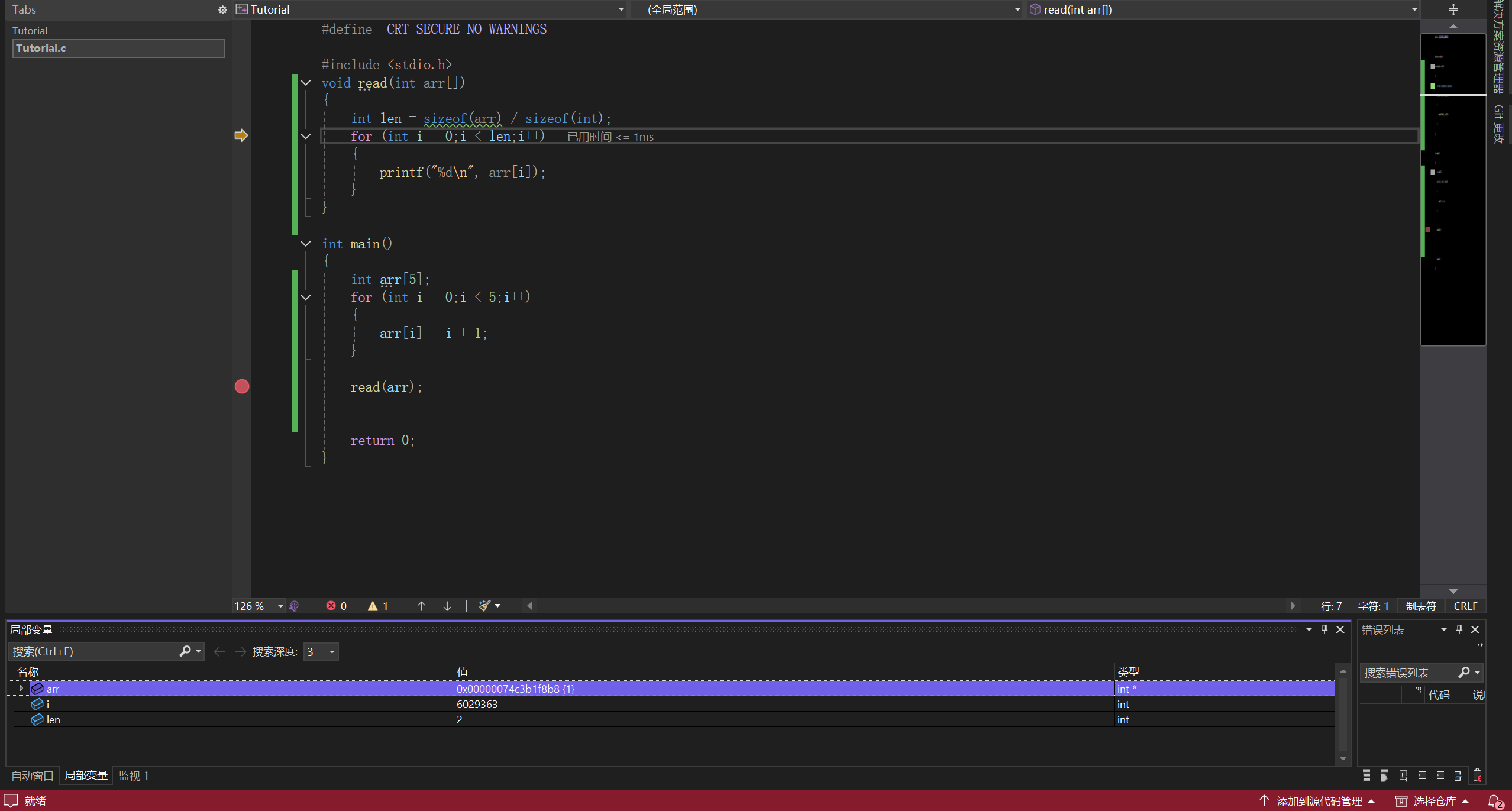Screen dimensions: 1512x811
Task: Open the IntelliCode lightbulb wrench indicator
Action: pyautogui.click(x=294, y=606)
